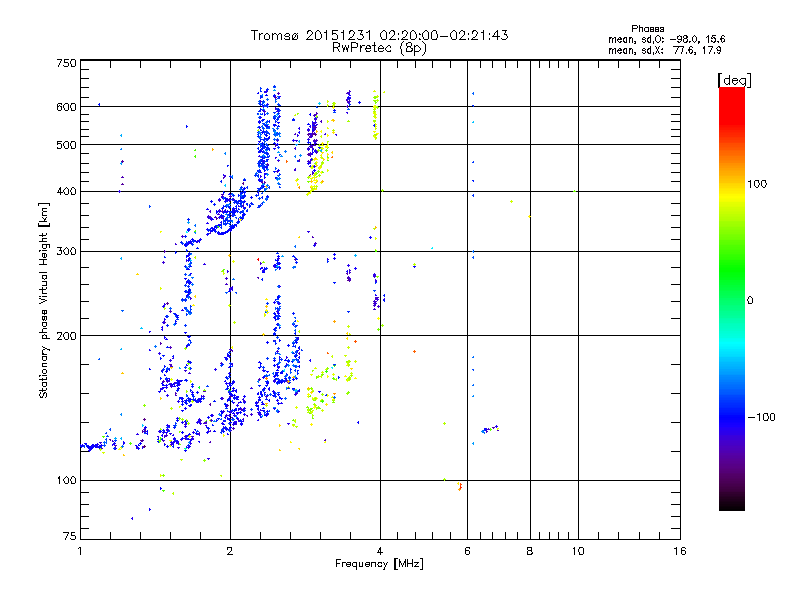Click the x-axis tick label '16'

(x=680, y=551)
